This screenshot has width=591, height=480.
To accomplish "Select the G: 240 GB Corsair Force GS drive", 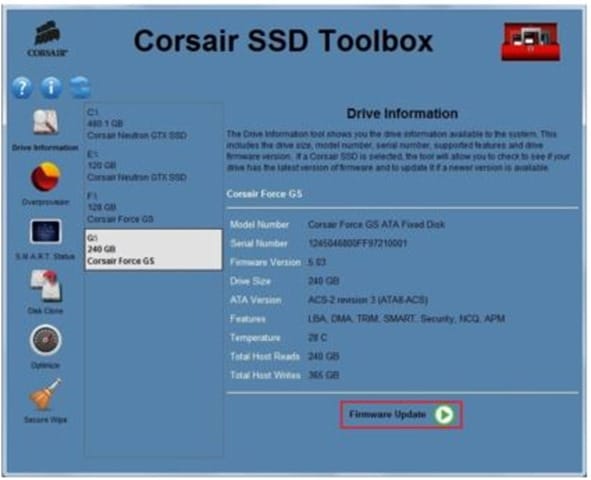I will (153, 249).
